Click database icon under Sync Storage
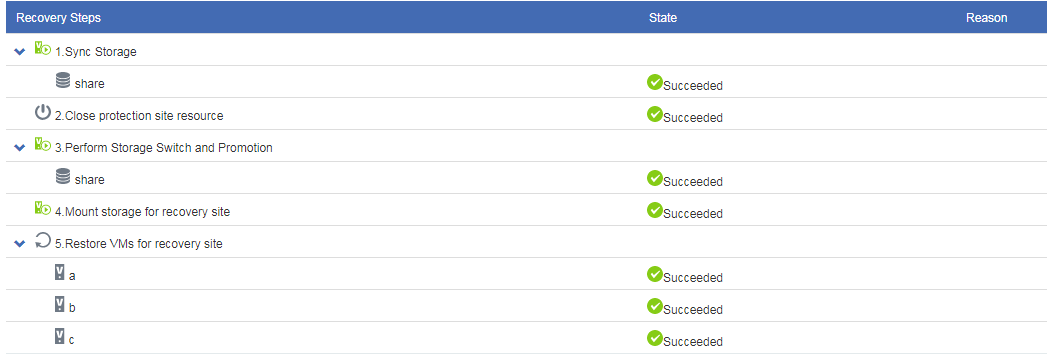1047x360 pixels. (x=63, y=81)
